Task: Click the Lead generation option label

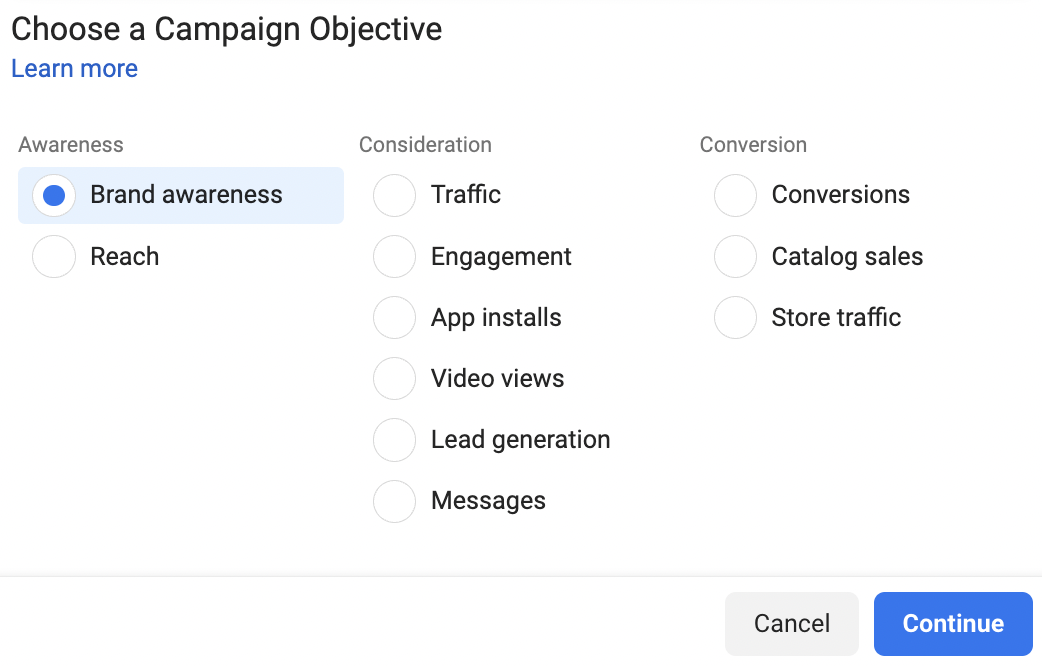Action: 520,440
